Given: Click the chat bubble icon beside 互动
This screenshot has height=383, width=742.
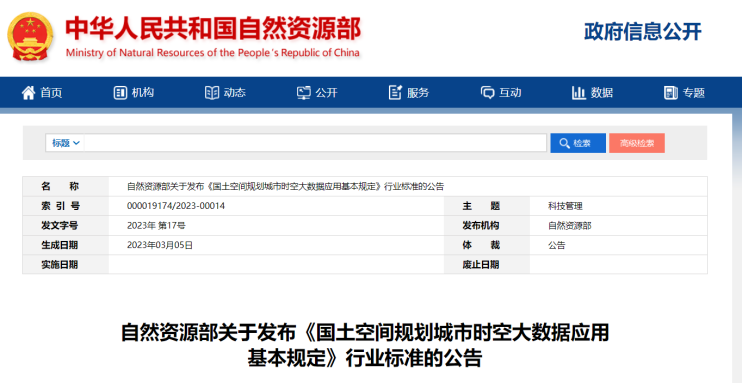Looking at the screenshot, I should tap(487, 93).
